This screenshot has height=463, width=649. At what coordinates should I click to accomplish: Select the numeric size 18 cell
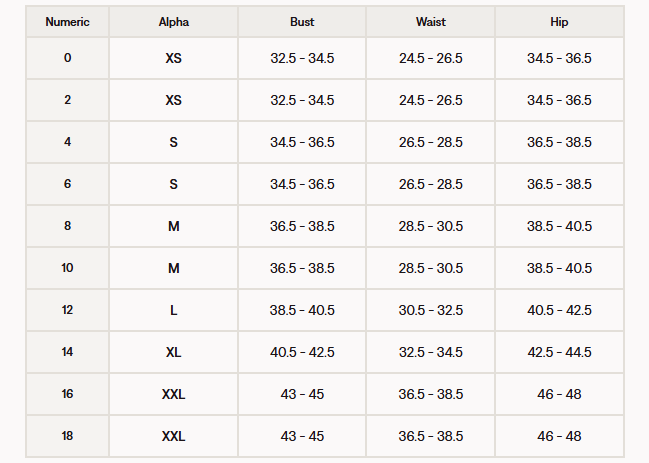[67, 436]
